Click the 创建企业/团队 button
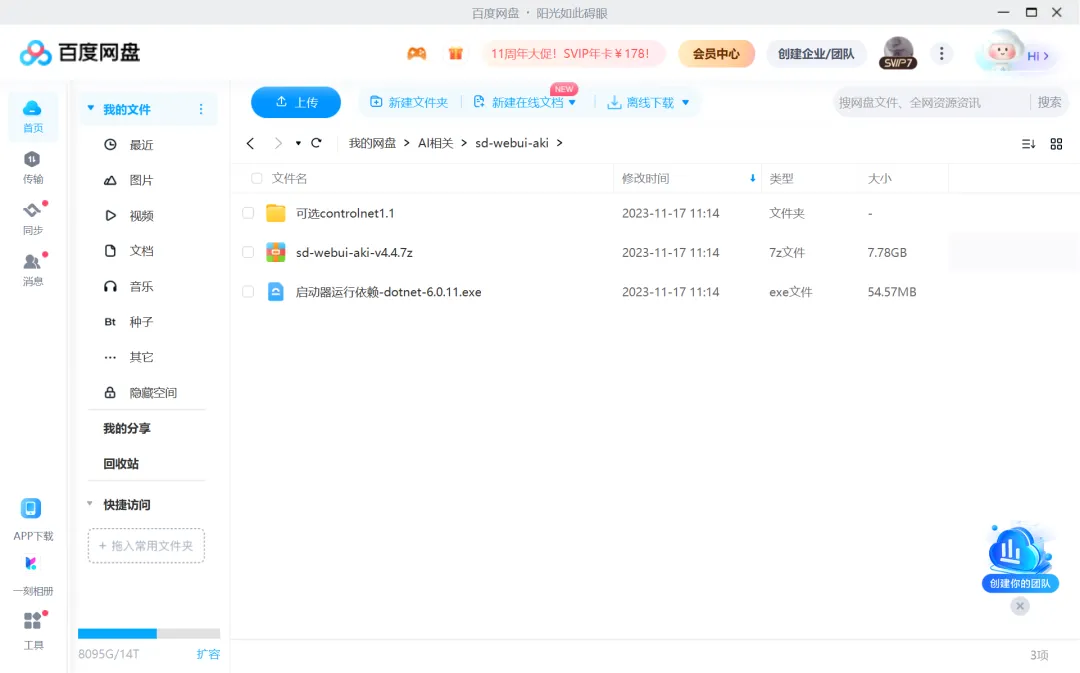Viewport: 1080px width, 673px height. [x=816, y=54]
